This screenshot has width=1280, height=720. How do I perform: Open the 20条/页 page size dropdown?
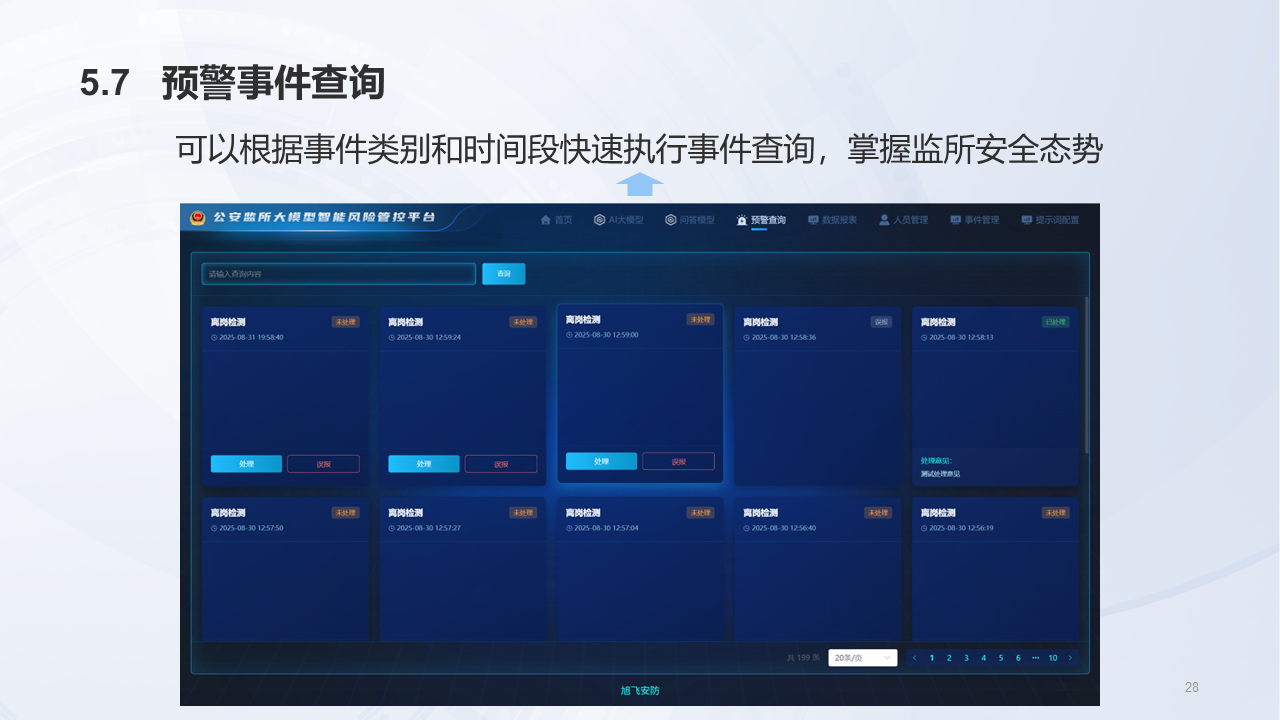[862, 658]
